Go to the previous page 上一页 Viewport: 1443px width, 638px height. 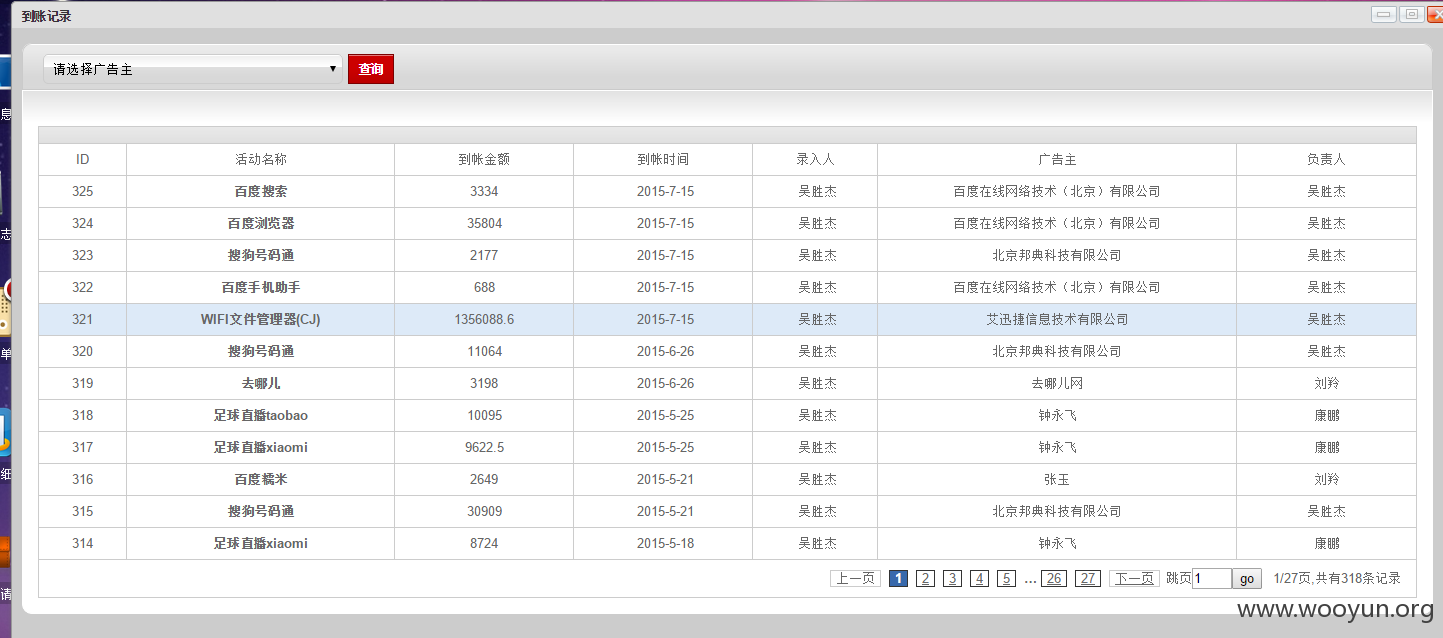tap(855, 578)
